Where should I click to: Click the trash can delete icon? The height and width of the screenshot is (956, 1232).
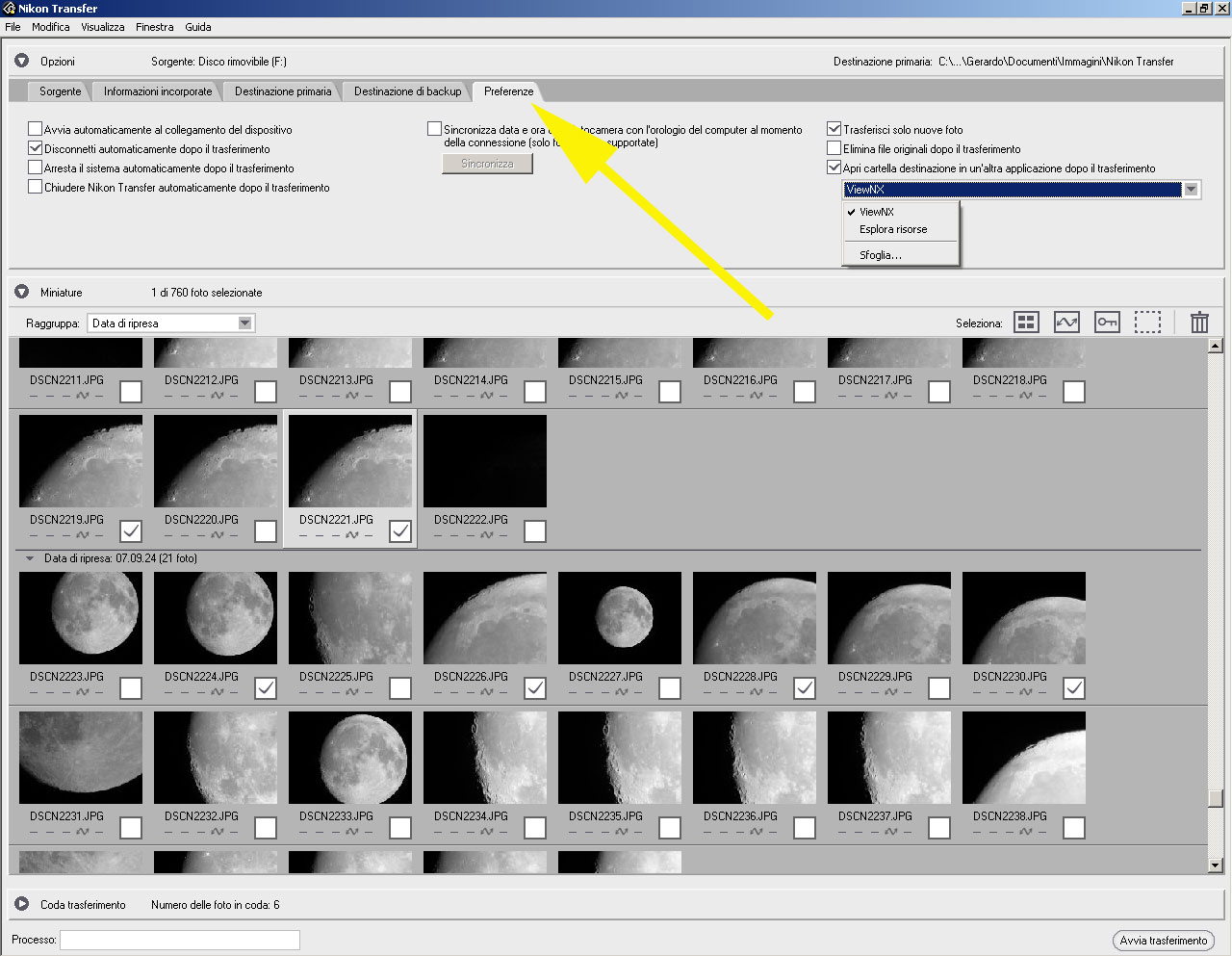point(1199,323)
